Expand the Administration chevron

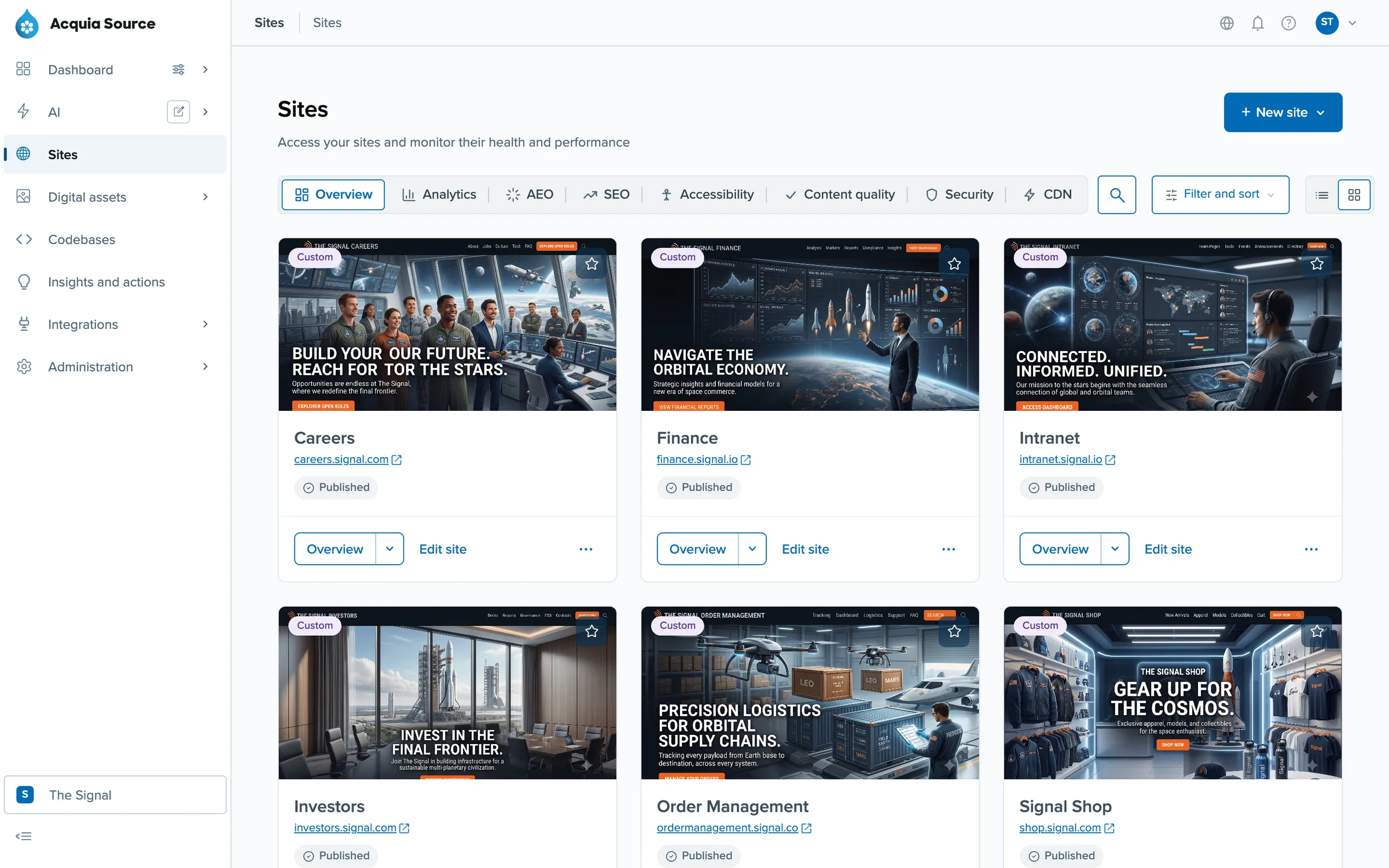(x=205, y=366)
